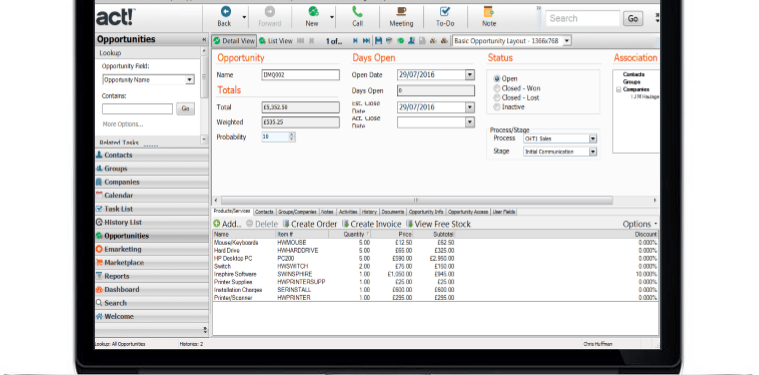
Task: Open Groups in the navigation sidebar
Action: (152, 169)
